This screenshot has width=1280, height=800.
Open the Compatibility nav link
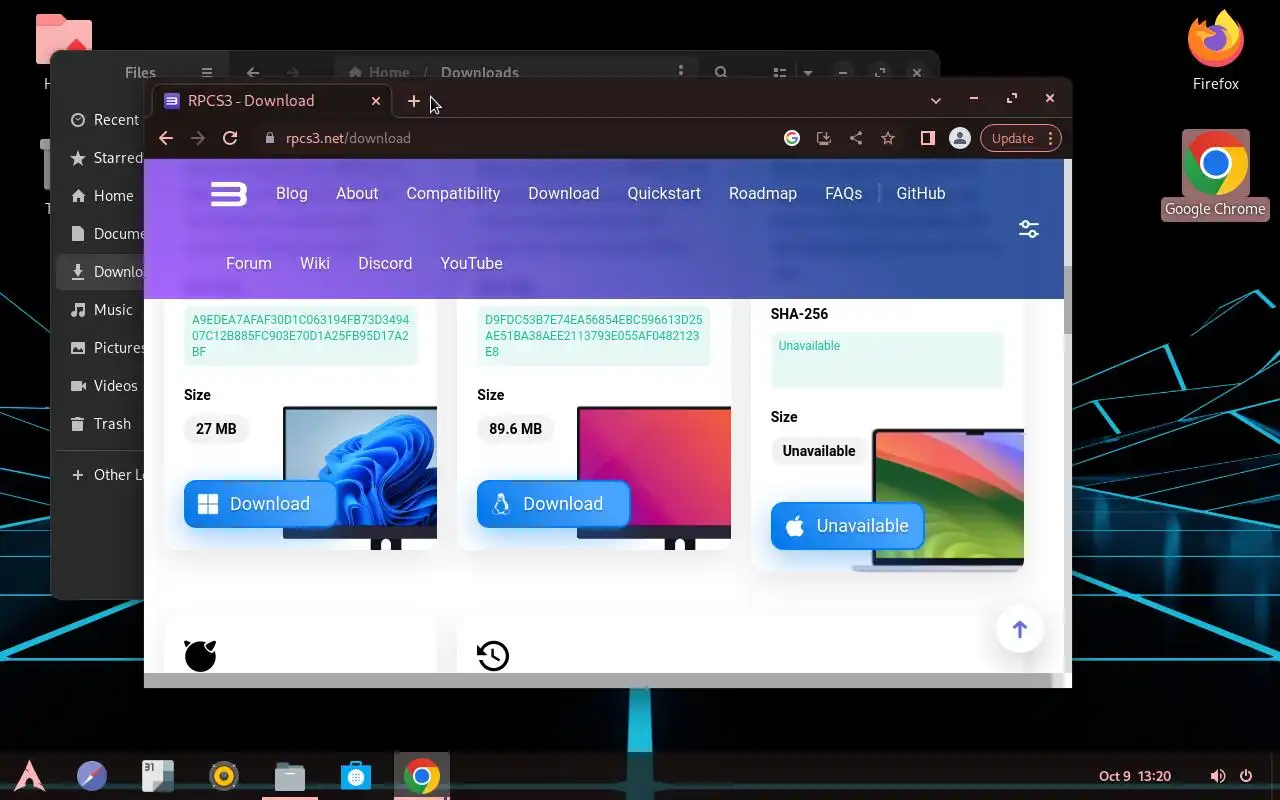(x=453, y=193)
